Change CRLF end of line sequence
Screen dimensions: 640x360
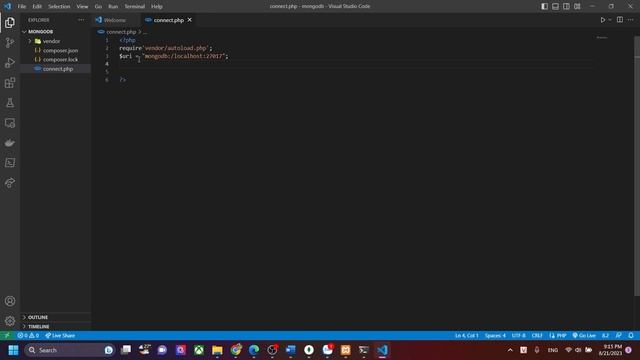coord(537,336)
